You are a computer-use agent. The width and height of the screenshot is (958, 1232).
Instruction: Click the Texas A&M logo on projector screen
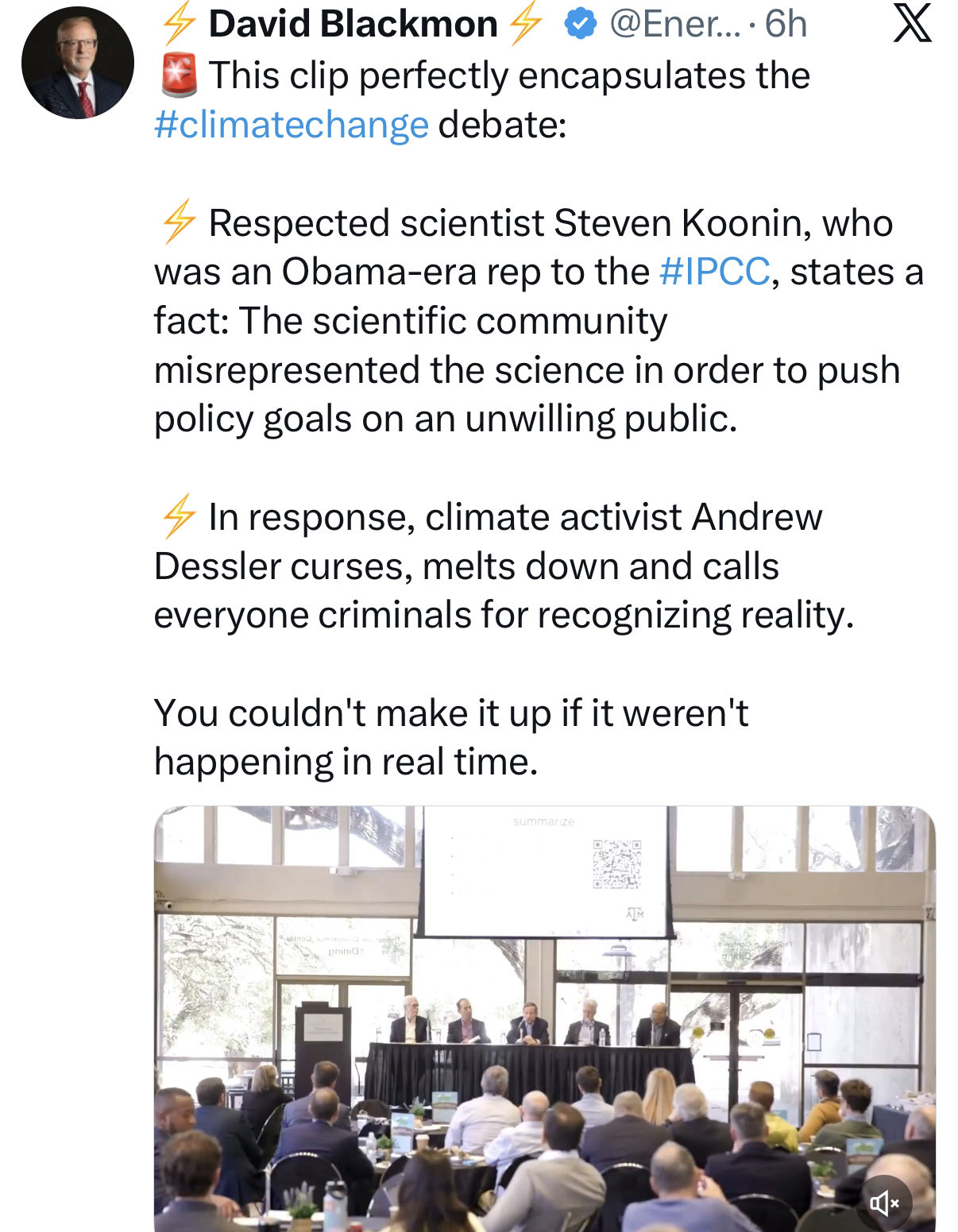634,913
